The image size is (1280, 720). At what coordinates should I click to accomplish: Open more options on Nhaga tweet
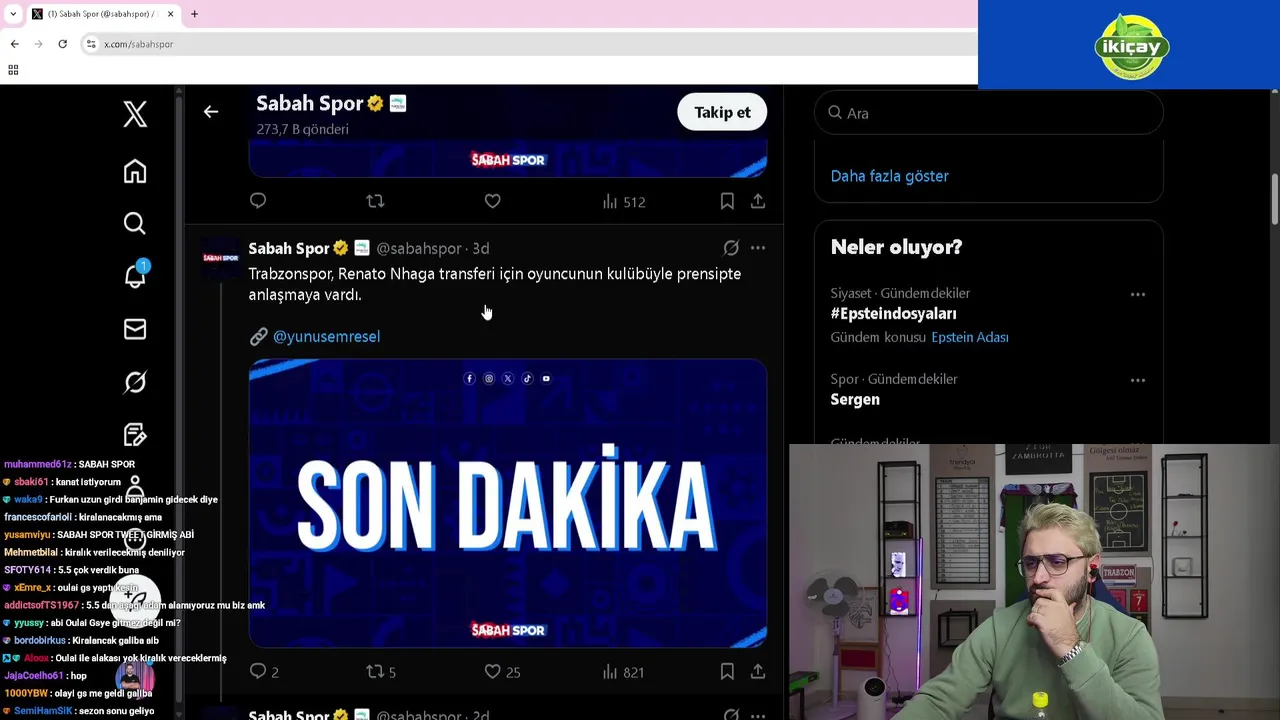758,248
